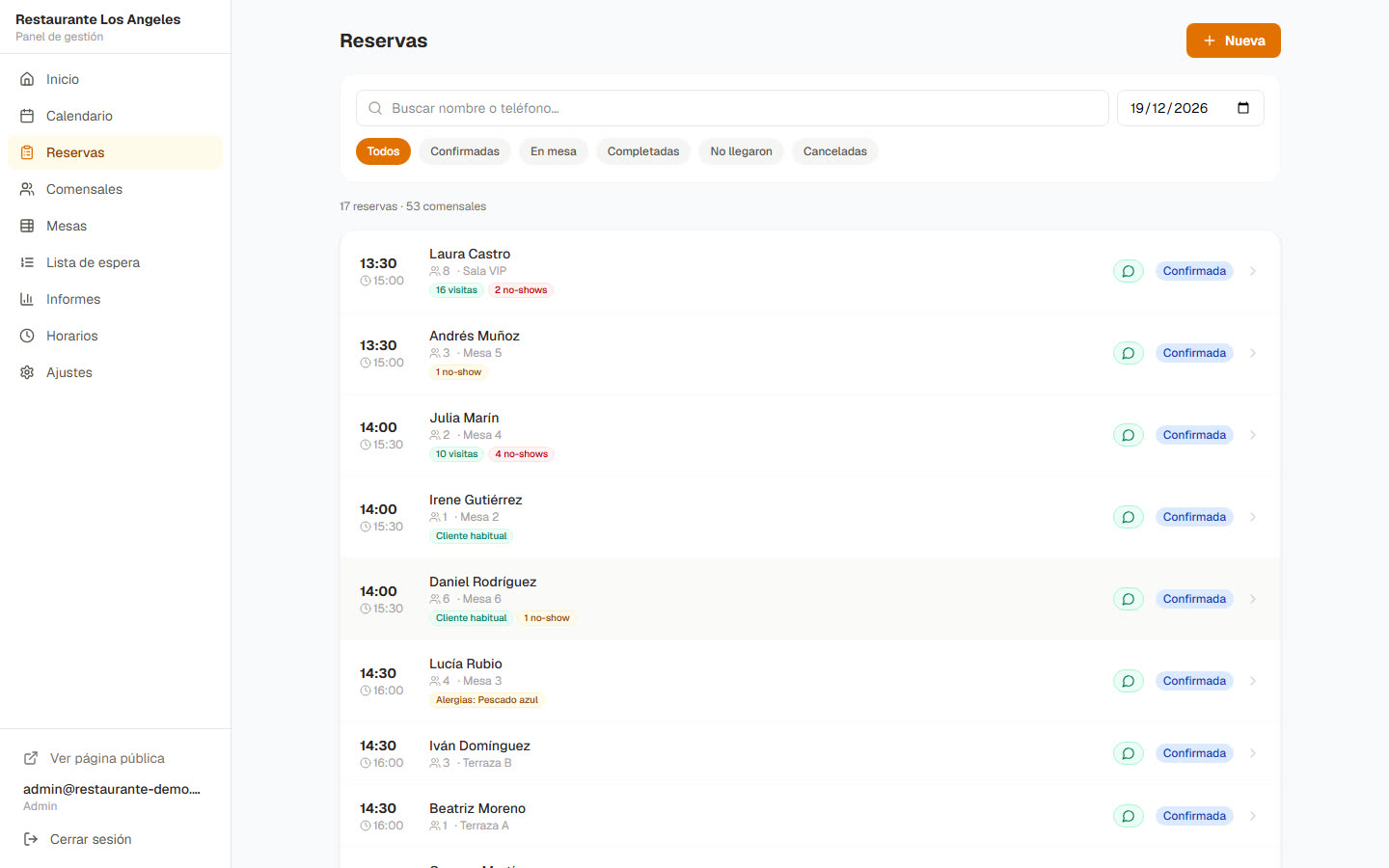This screenshot has width=1389, height=868.
Task: Open message icon in Lucía Rubio row
Action: click(1128, 681)
